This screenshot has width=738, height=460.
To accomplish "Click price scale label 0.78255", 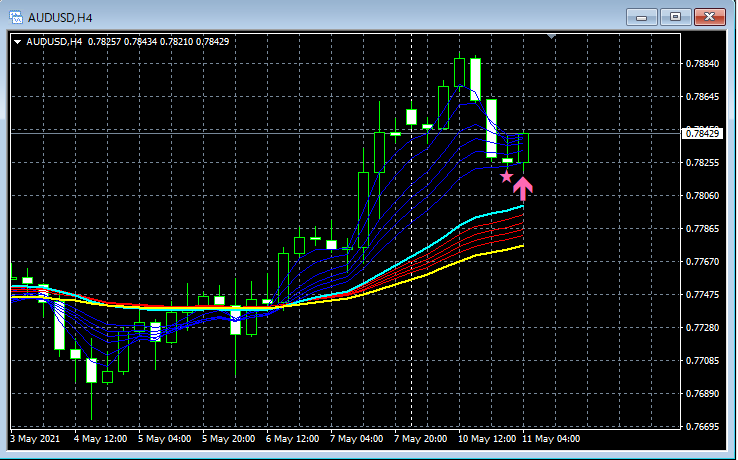I will [x=703, y=162].
